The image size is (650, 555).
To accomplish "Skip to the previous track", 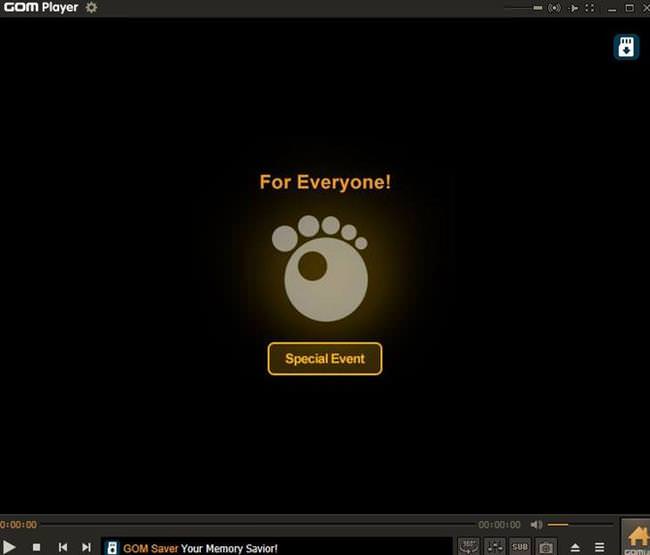I will [63, 547].
